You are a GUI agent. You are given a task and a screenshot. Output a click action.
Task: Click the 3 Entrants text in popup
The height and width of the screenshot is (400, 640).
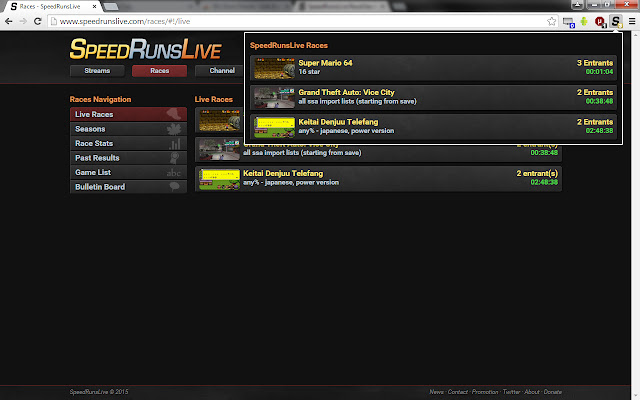595,63
